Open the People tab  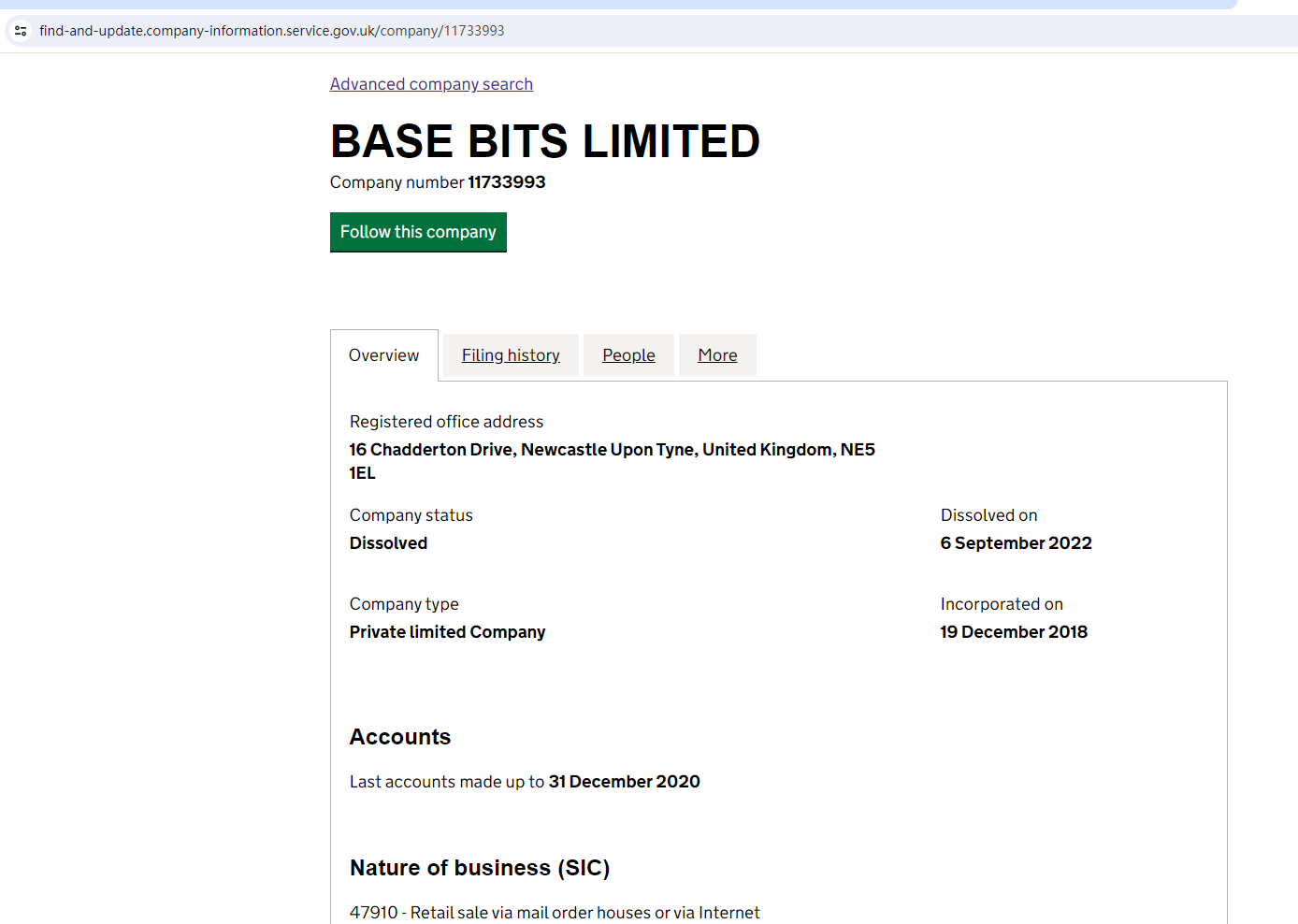click(628, 355)
